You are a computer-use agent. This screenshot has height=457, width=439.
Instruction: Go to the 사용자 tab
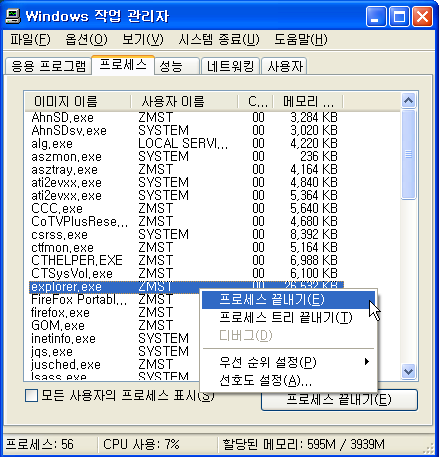pyautogui.click(x=284, y=66)
